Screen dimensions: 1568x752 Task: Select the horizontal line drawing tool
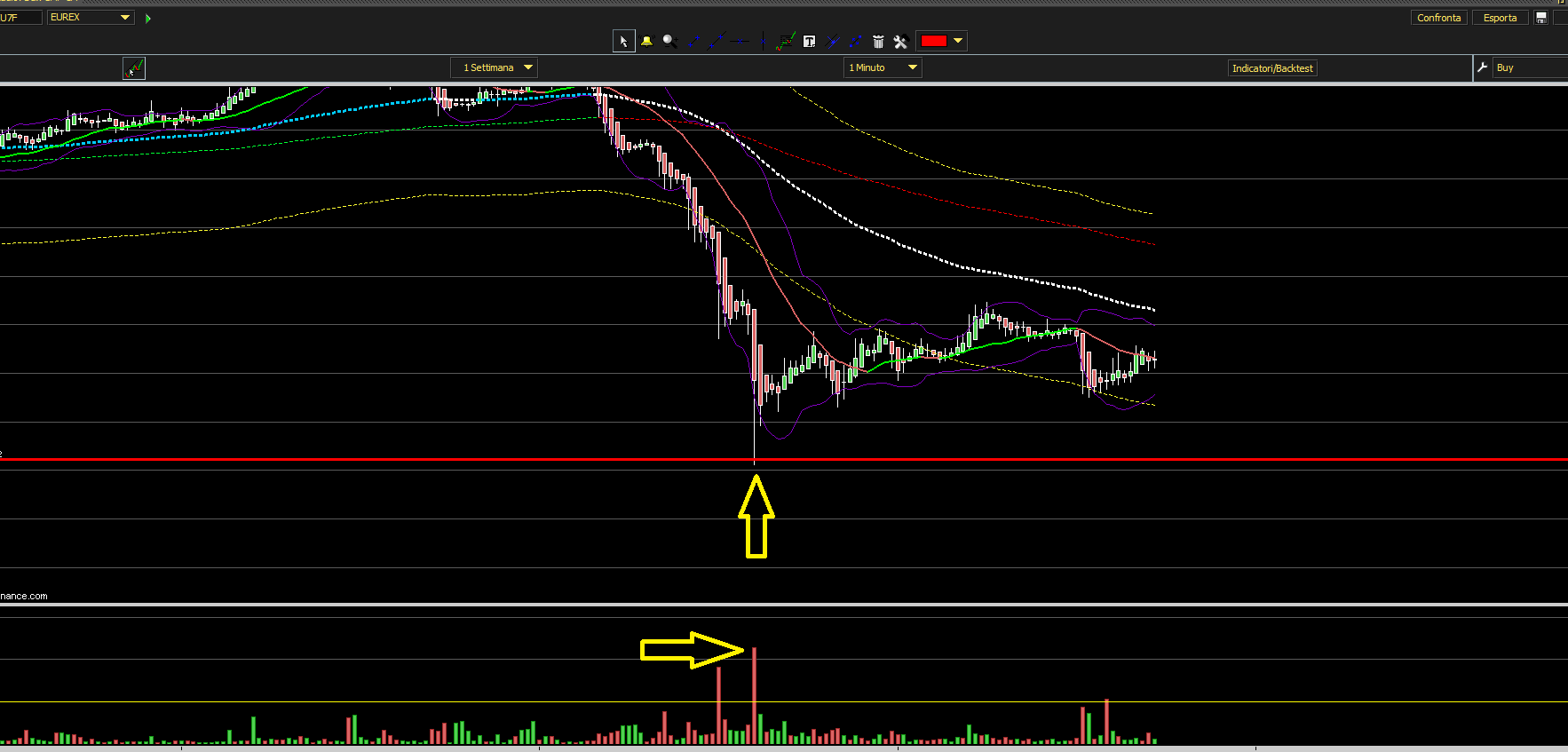[x=740, y=41]
